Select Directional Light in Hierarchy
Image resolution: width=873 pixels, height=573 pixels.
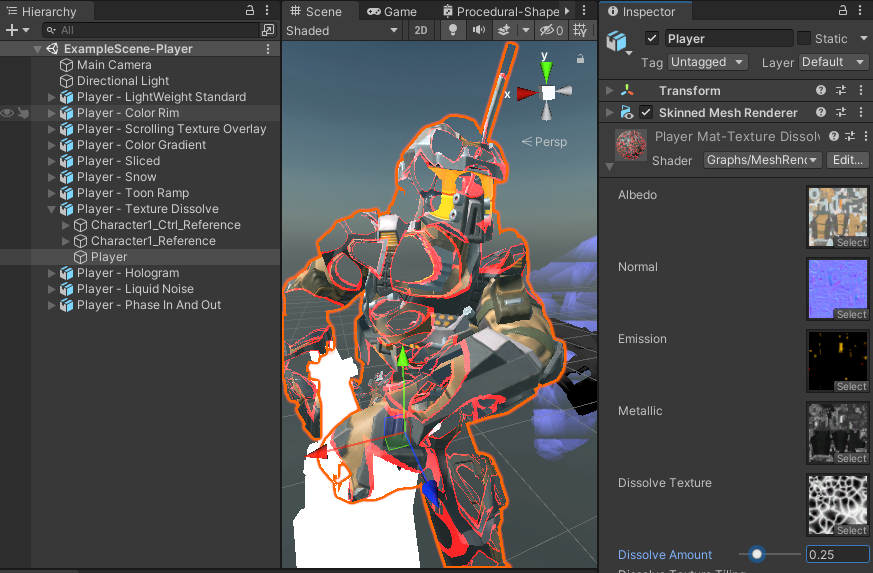click(123, 81)
